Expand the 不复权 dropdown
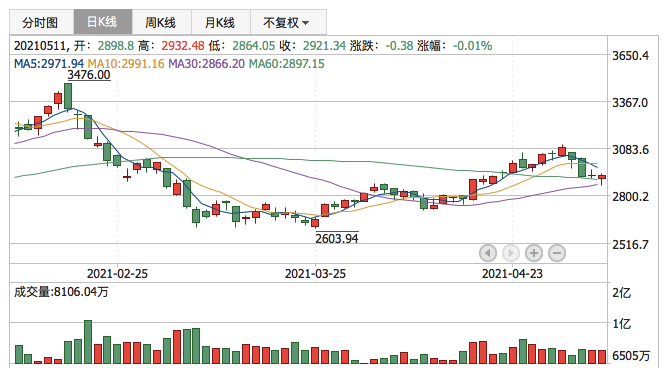The width and height of the screenshot is (665, 373). (288, 22)
